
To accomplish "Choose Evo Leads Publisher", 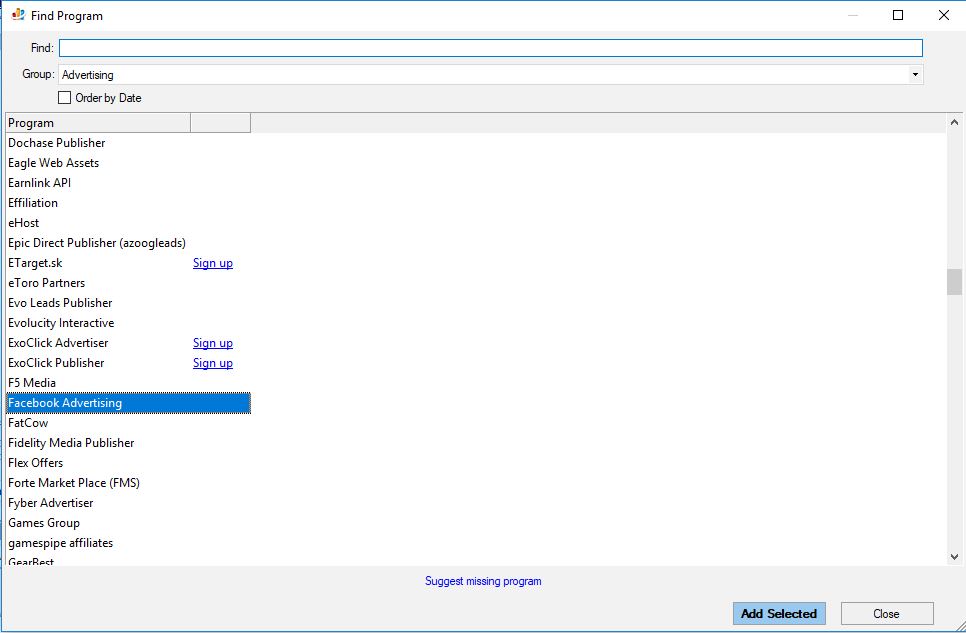I will [x=60, y=303].
